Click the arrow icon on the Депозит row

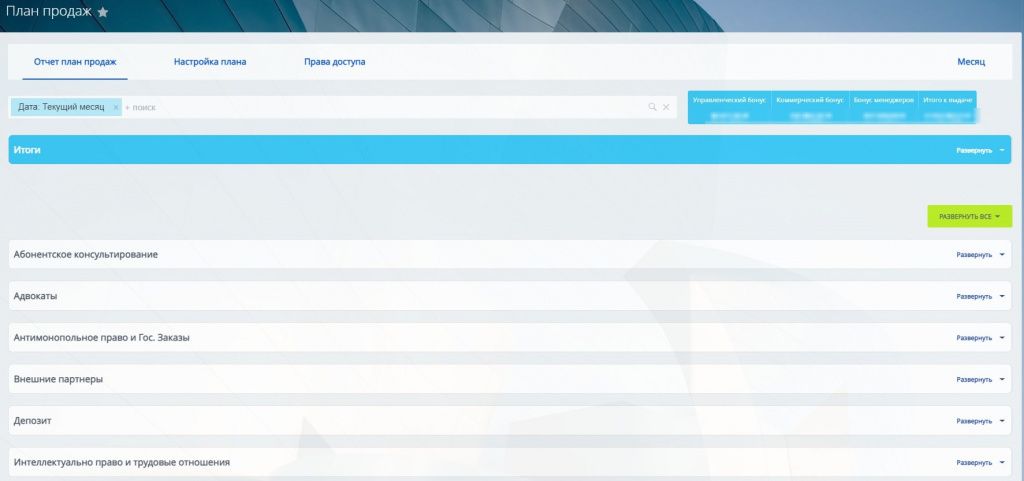point(1003,421)
